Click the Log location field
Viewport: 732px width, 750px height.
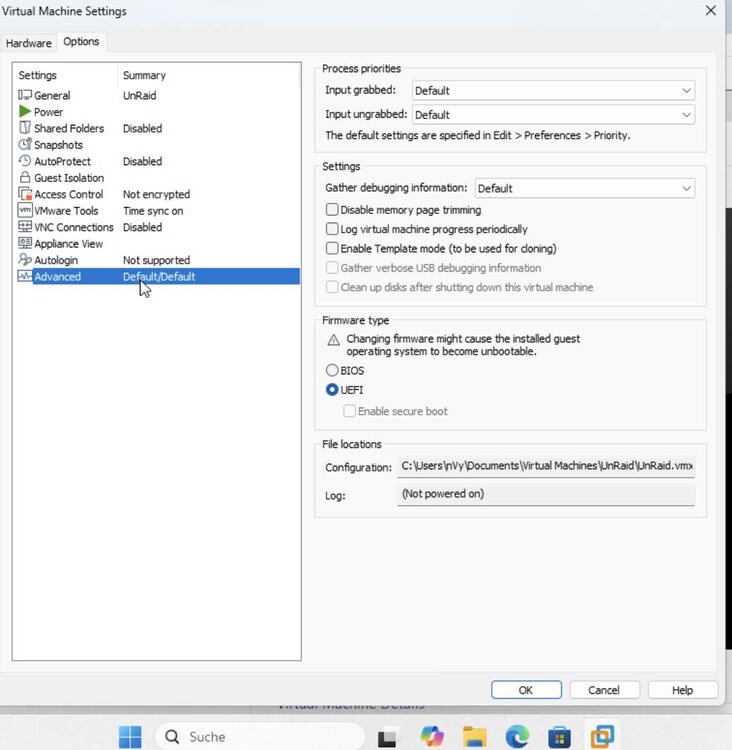[x=546, y=495]
